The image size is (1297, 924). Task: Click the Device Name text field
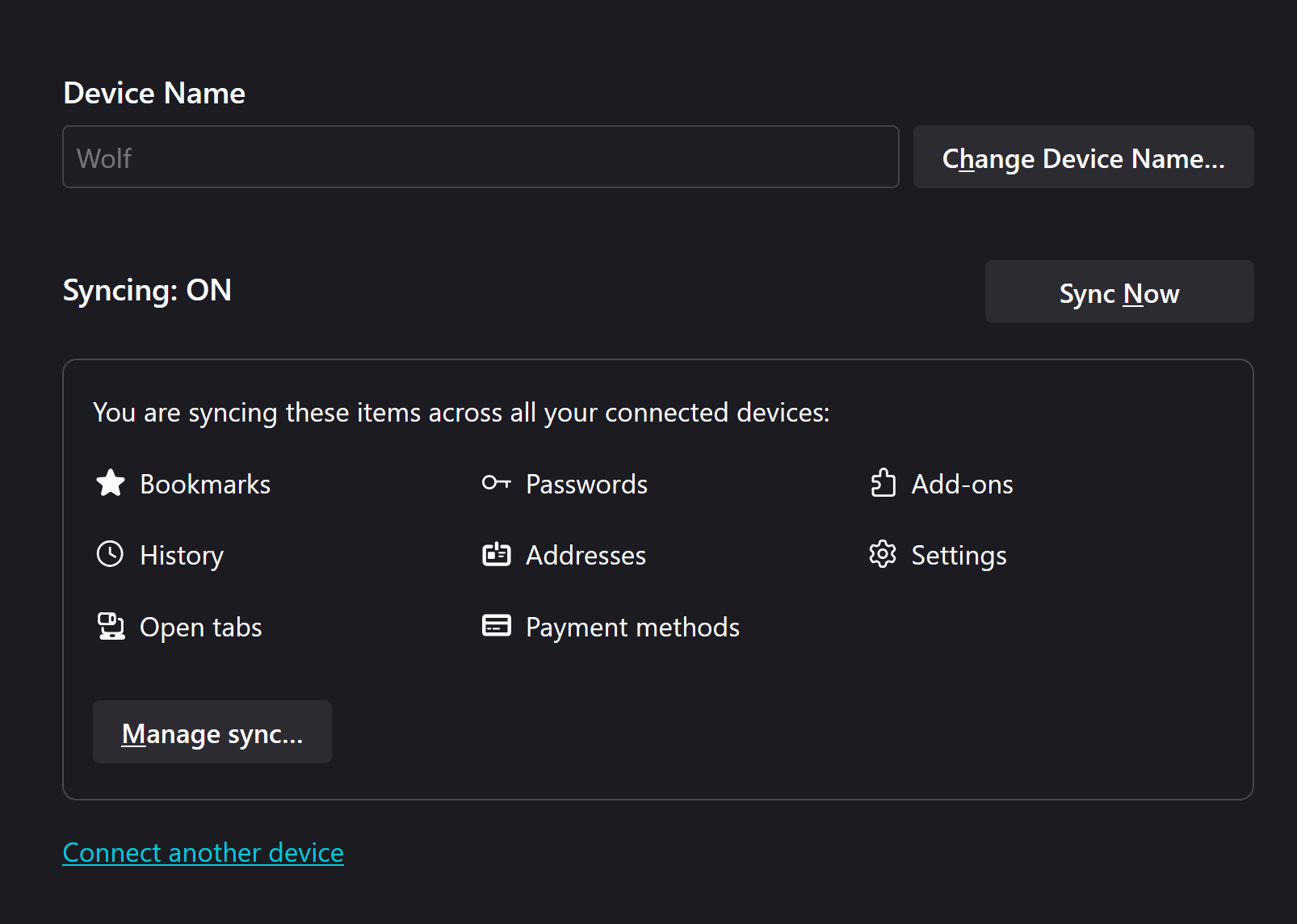pyautogui.click(x=481, y=157)
